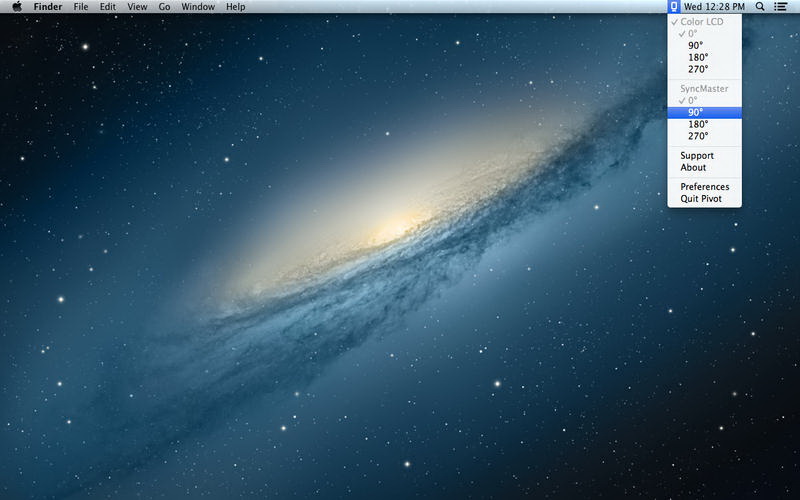This screenshot has height=500, width=800.
Task: Click the Apple logo menu
Action: pos(17,7)
